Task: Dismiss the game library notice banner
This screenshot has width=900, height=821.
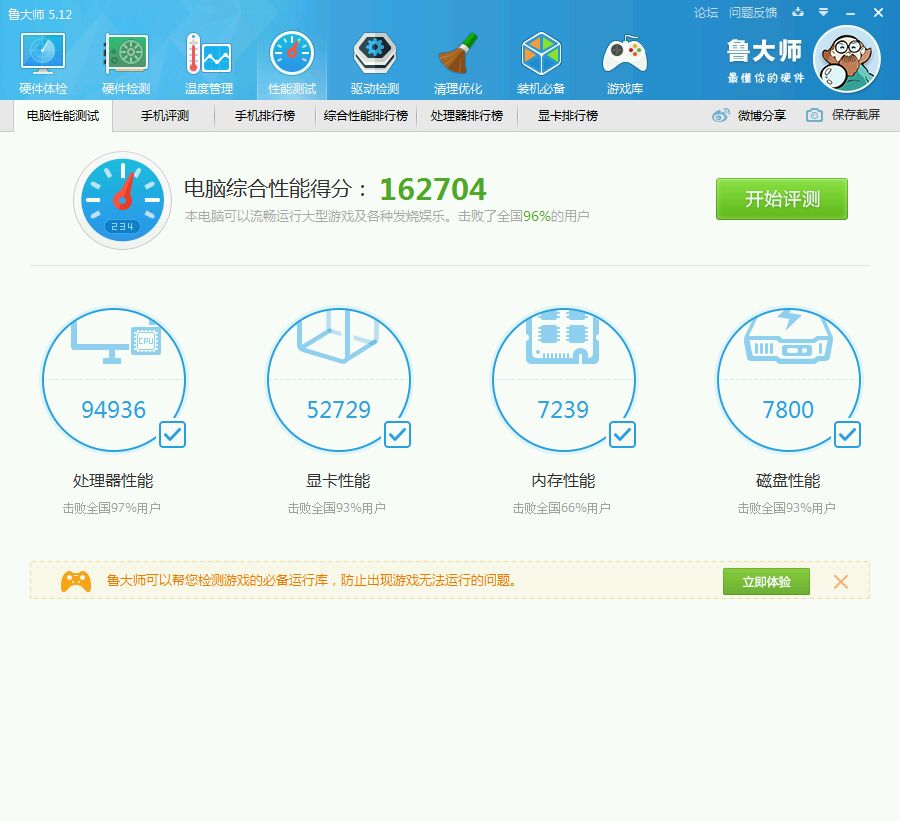Action: pyautogui.click(x=841, y=582)
